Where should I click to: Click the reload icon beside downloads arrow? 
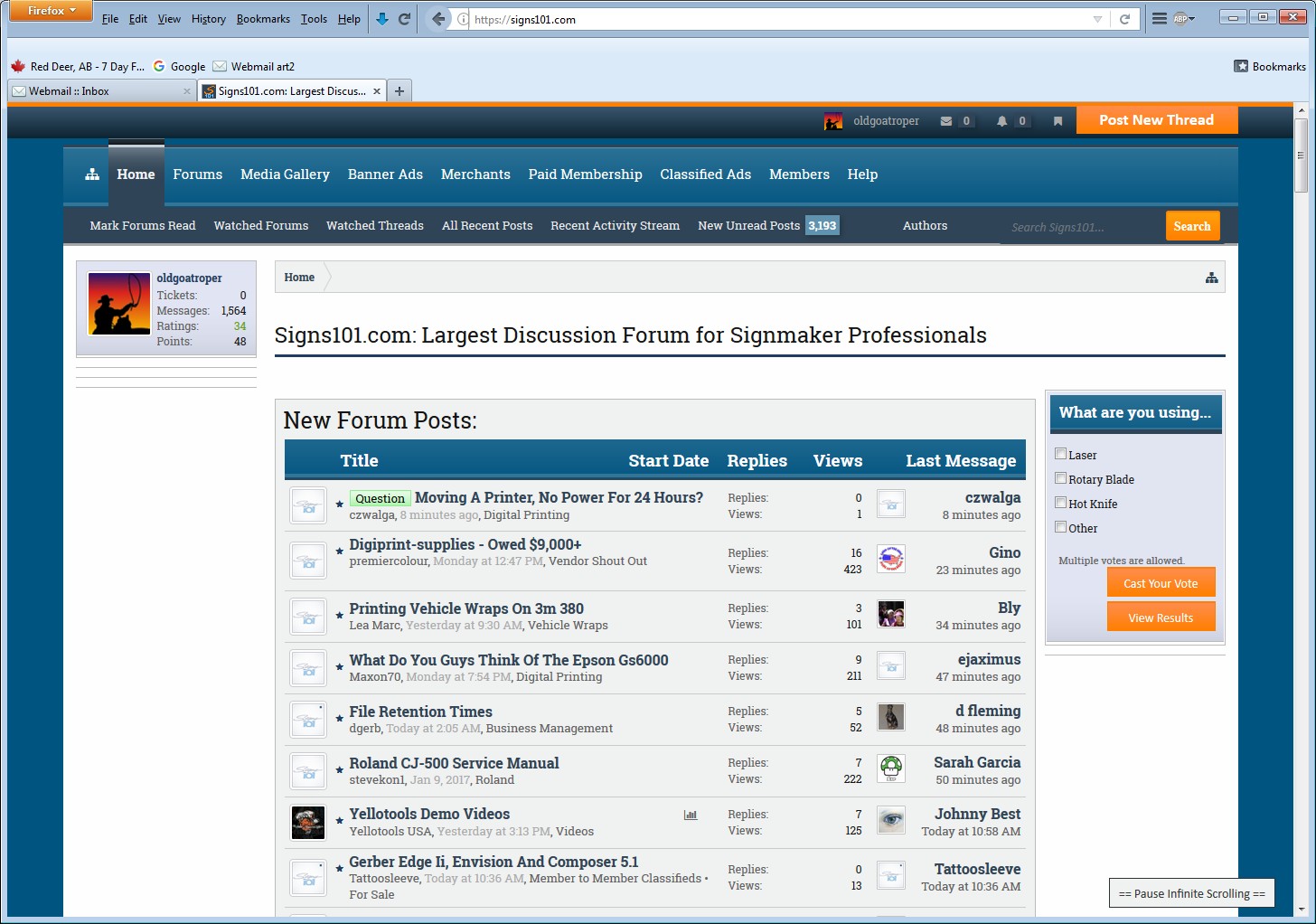(405, 19)
